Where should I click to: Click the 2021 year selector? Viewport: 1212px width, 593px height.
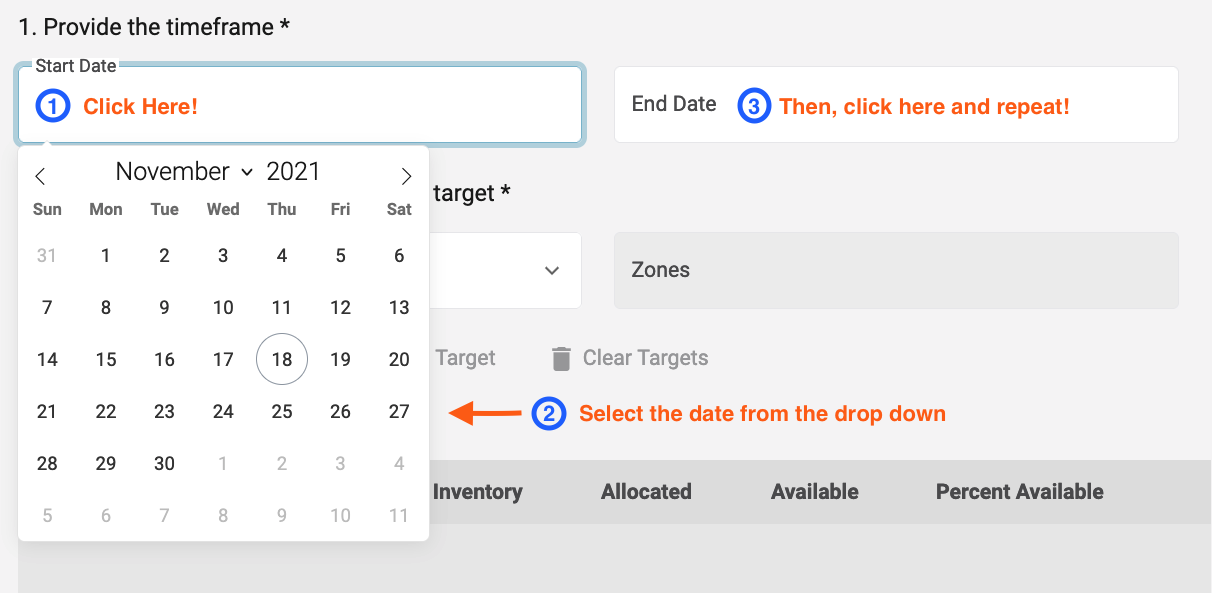293,171
